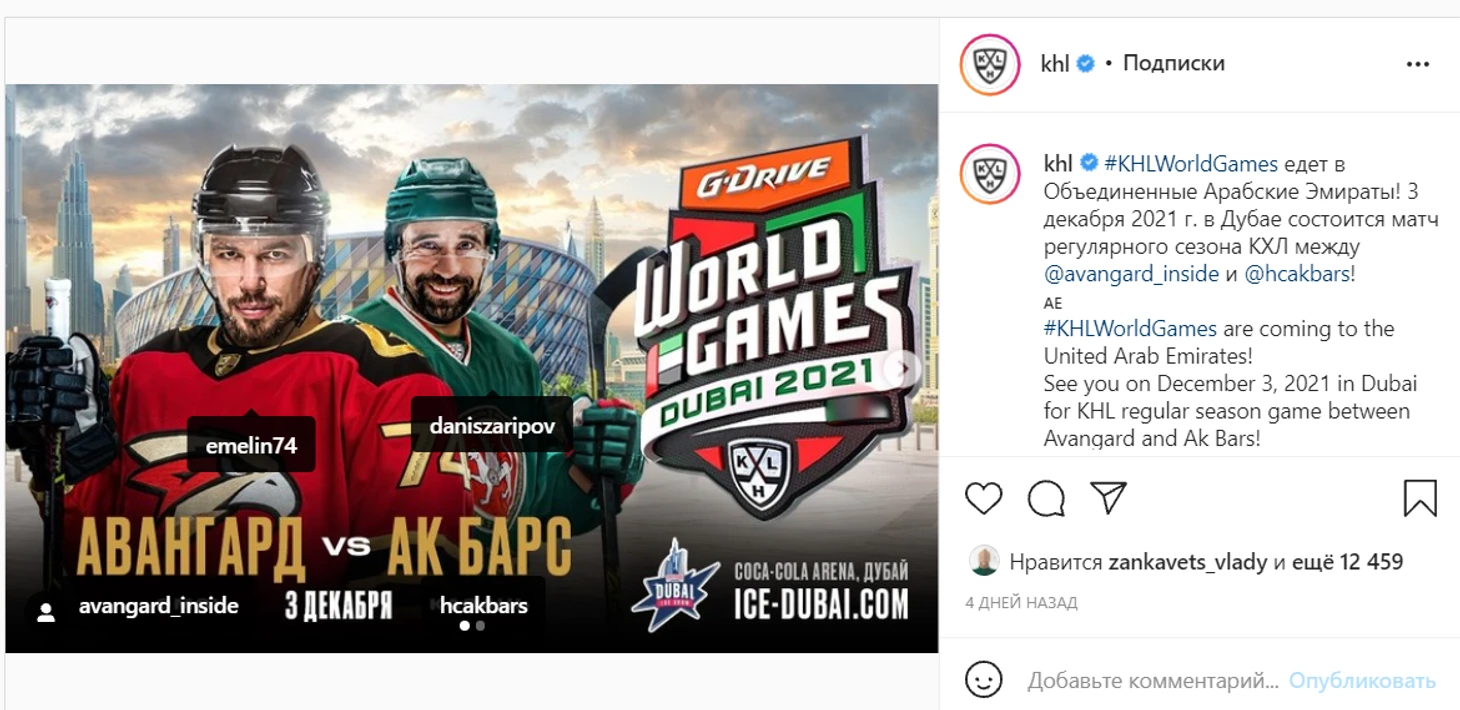Click the Добавьте комментарий input field
This screenshot has width=1460, height=710.
[x=1153, y=681]
